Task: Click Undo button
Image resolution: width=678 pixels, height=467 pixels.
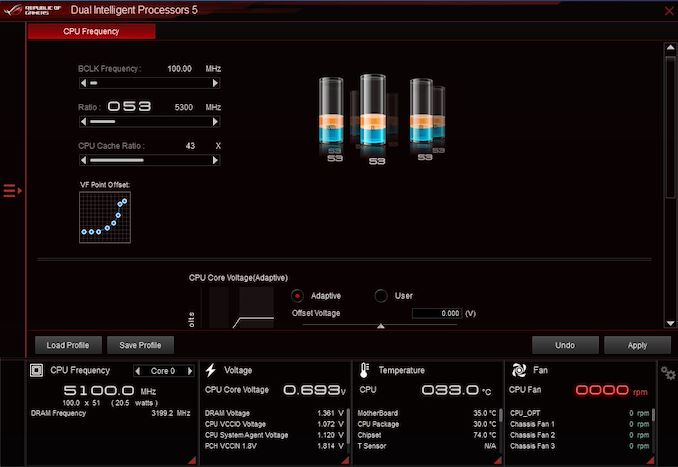Action: (565, 345)
